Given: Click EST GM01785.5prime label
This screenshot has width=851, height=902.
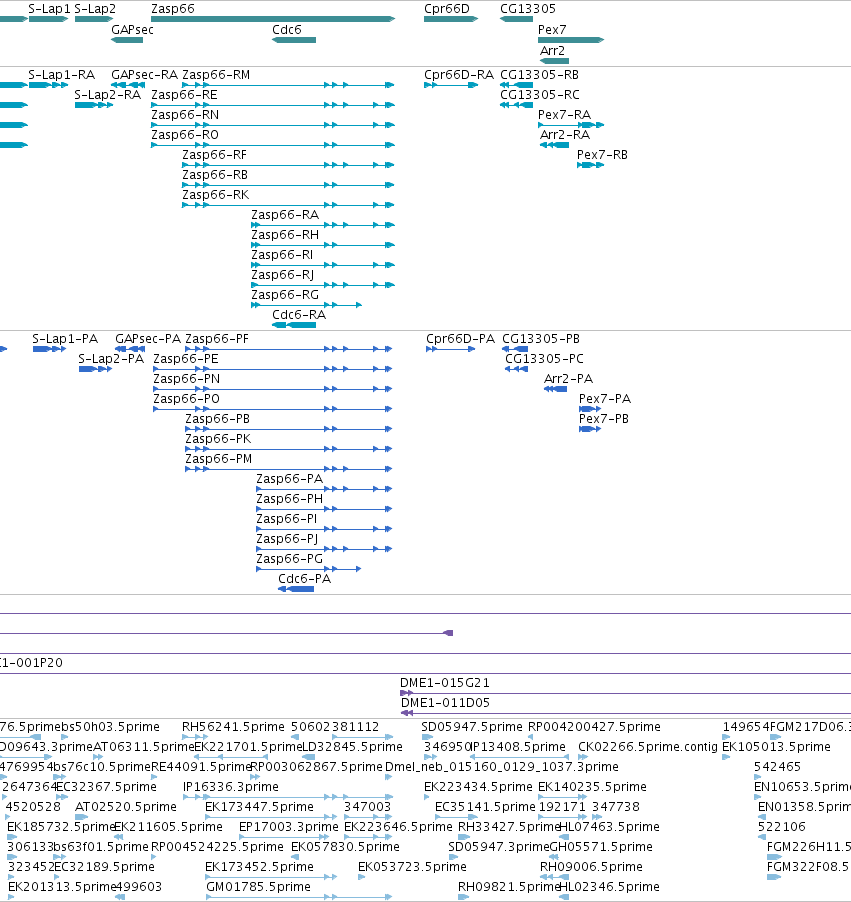Looking at the screenshot, I should [x=258, y=886].
